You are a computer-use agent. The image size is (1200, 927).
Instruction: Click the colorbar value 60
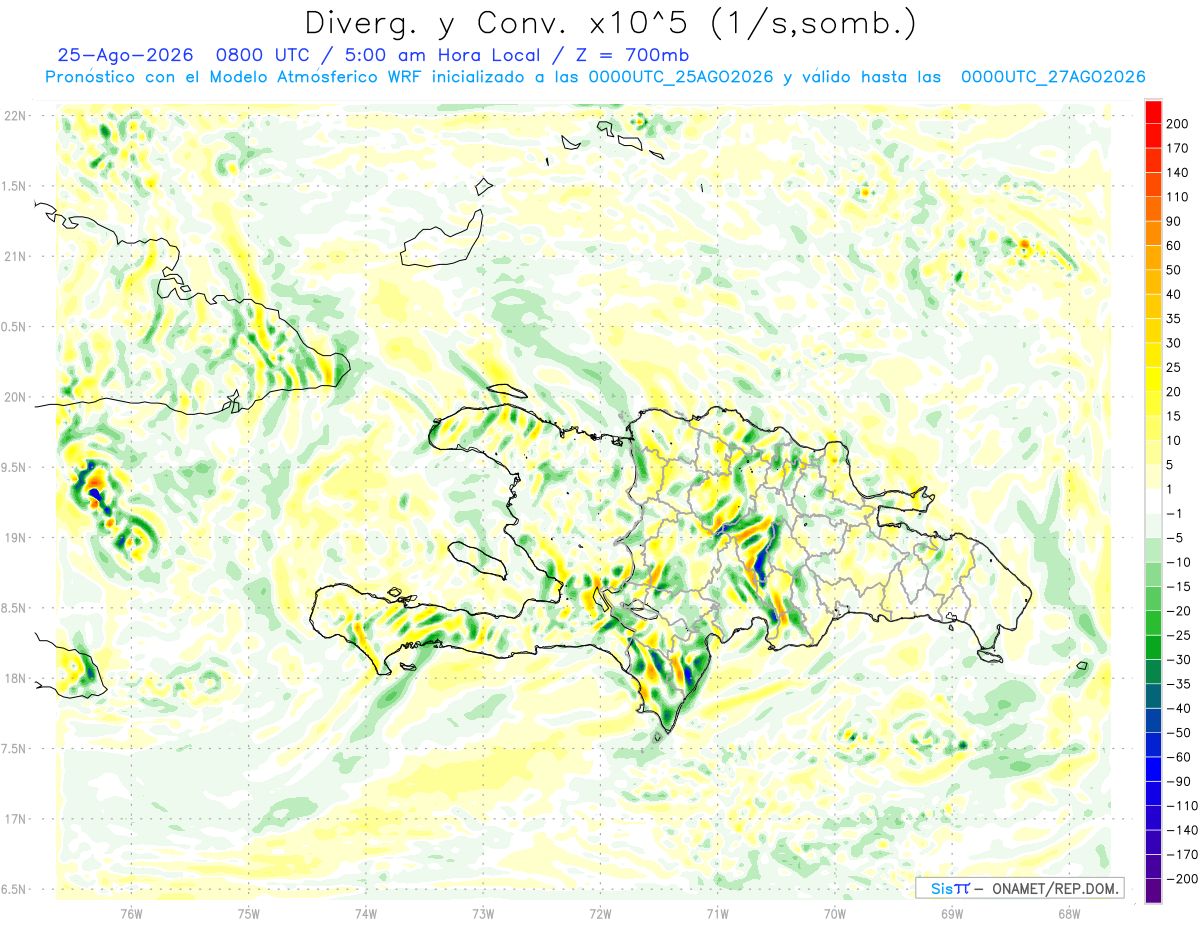[1174, 245]
